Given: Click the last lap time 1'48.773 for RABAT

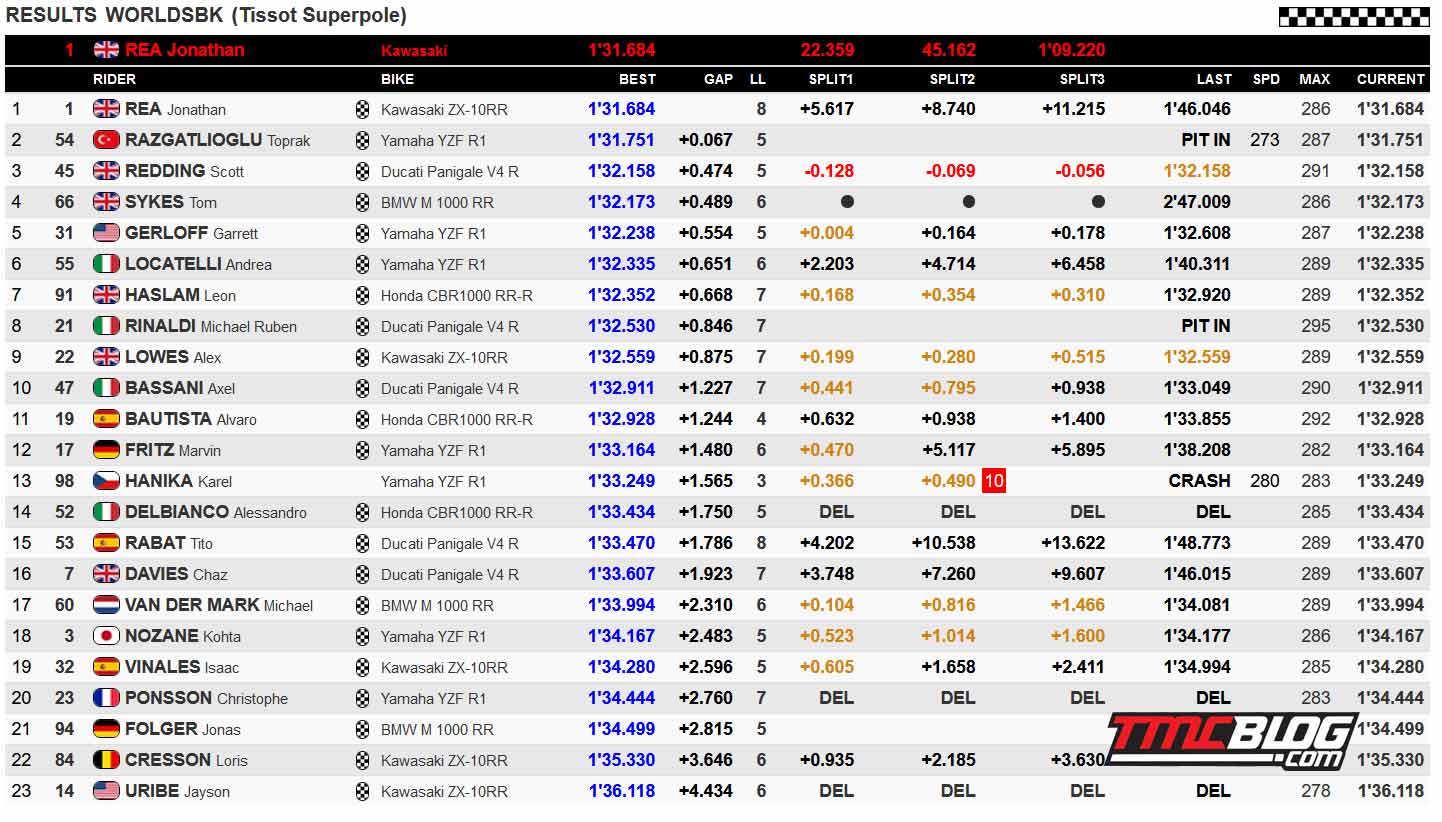Looking at the screenshot, I should (x=1198, y=543).
